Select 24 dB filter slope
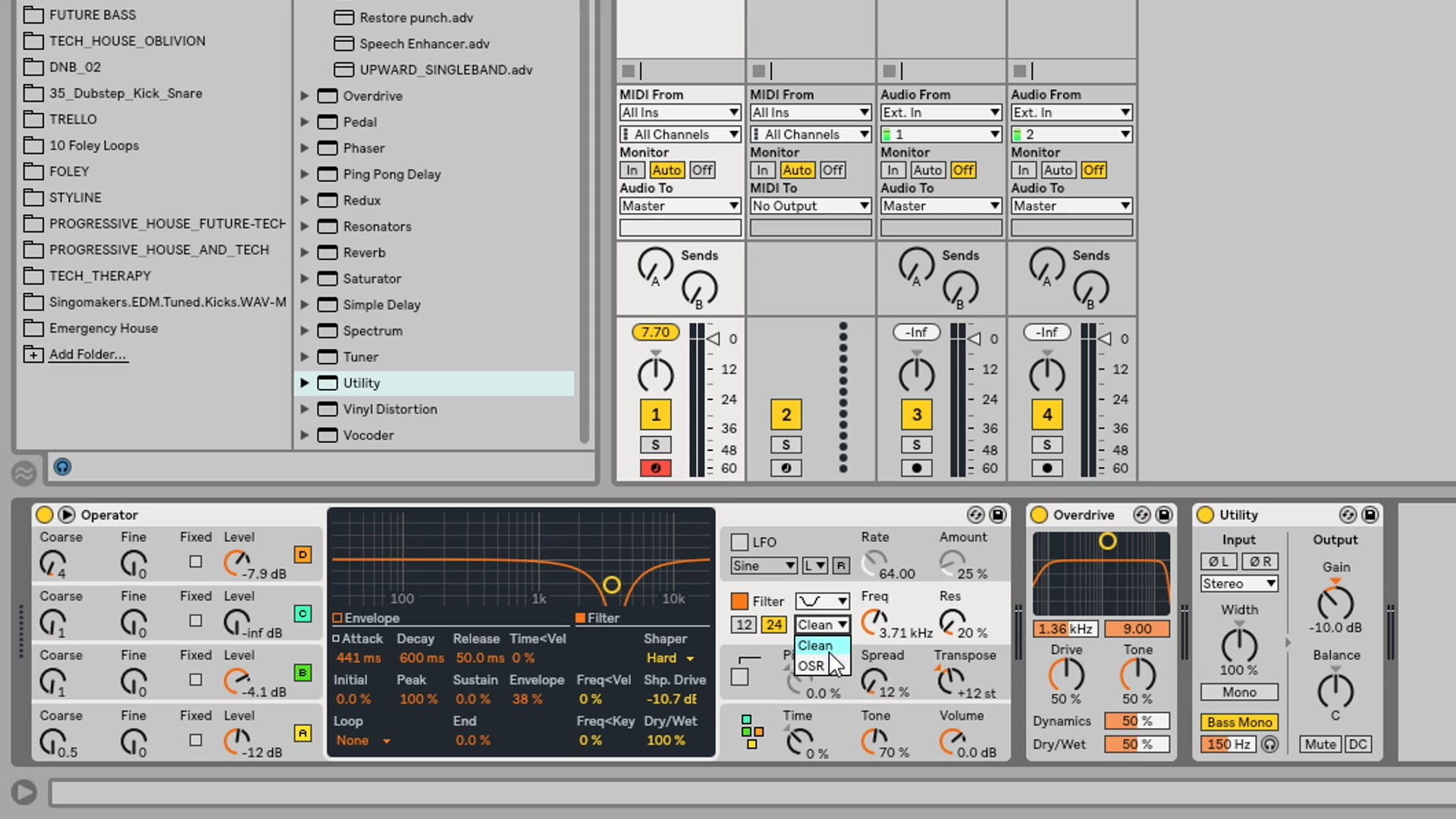The height and width of the screenshot is (819, 1456). (773, 625)
